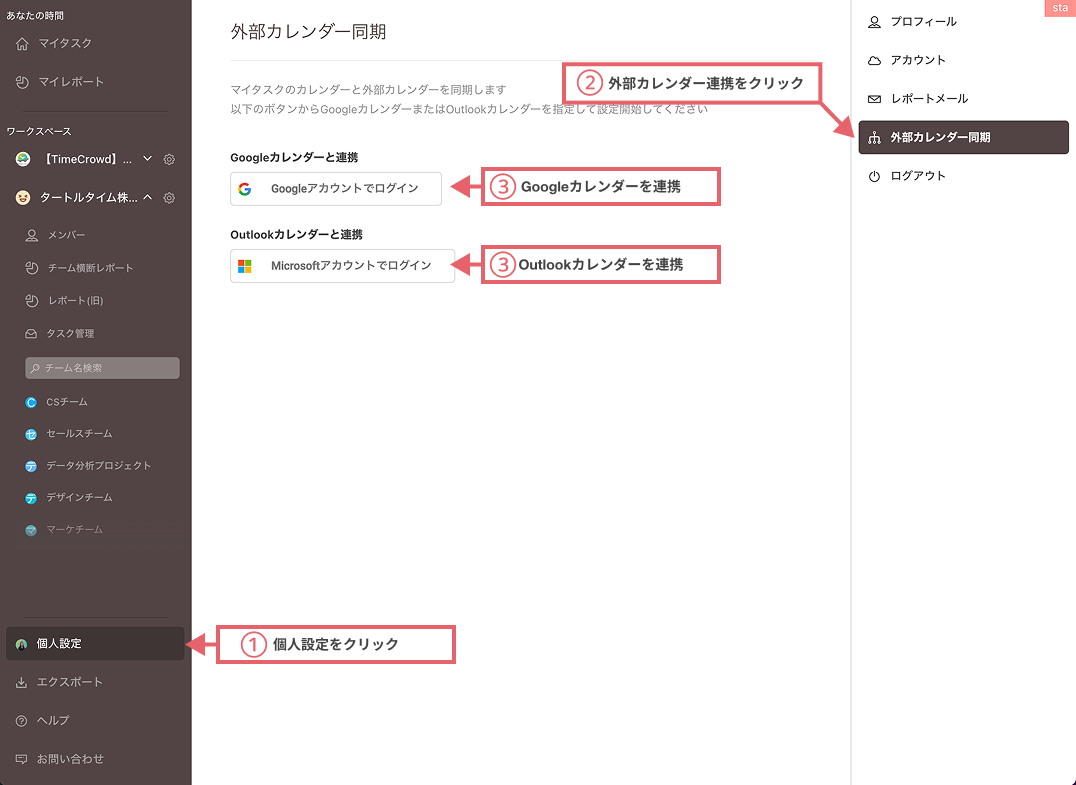1076x785 pixels.
Task: Open the セールスチーム team icon
Action: [34, 433]
